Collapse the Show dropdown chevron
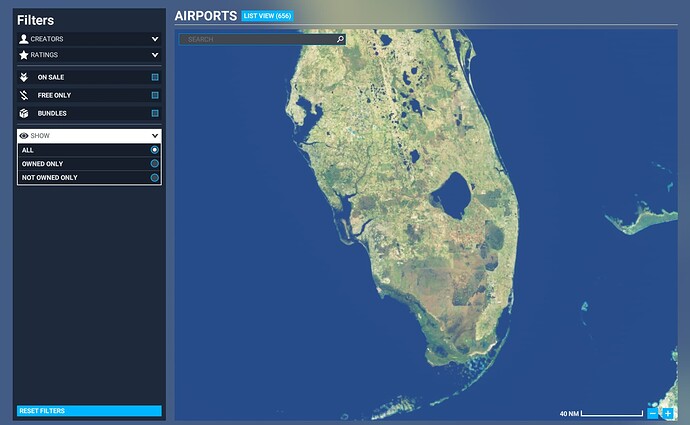 point(155,136)
